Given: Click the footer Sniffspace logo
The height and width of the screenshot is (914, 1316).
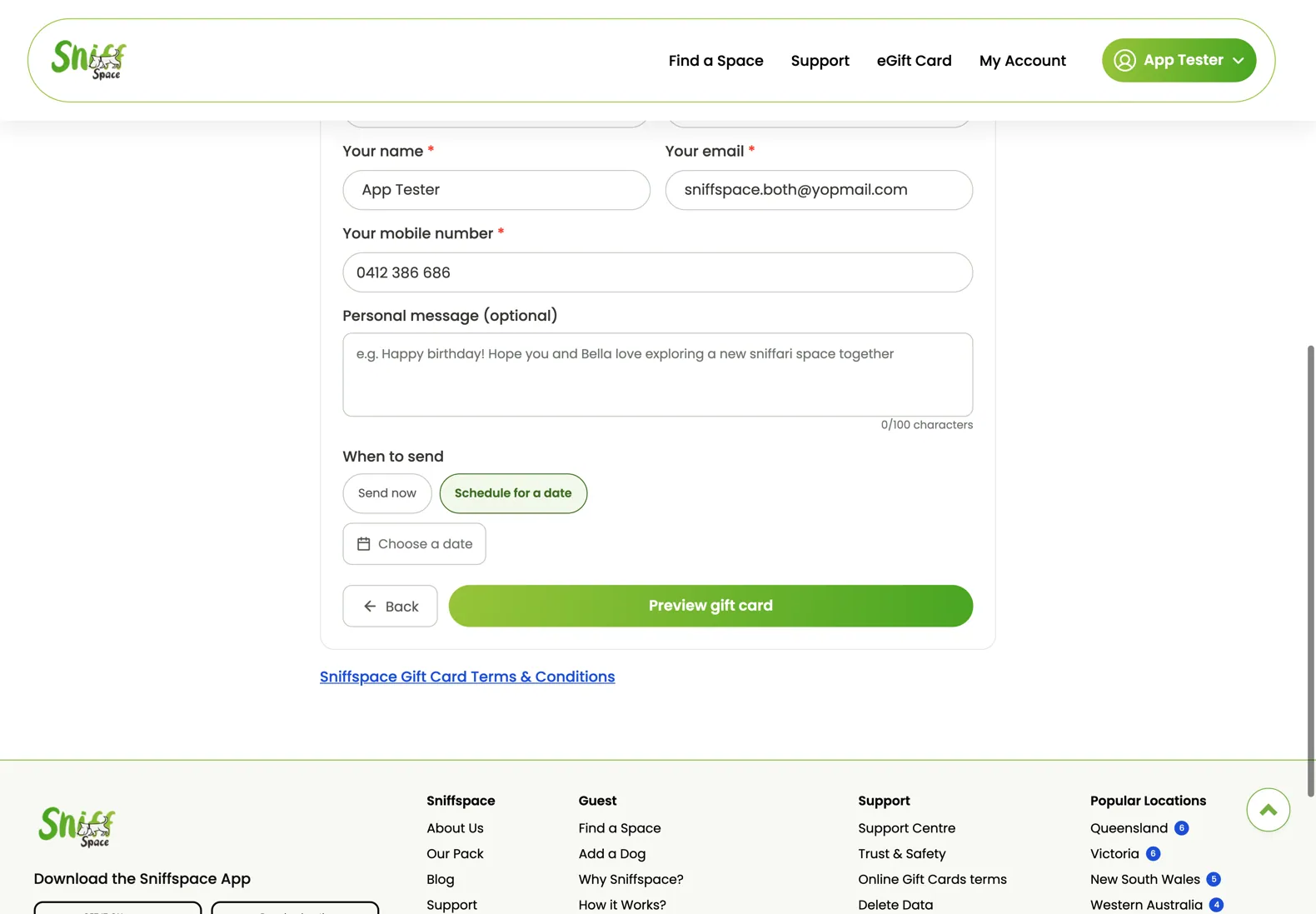Looking at the screenshot, I should 77,827.
